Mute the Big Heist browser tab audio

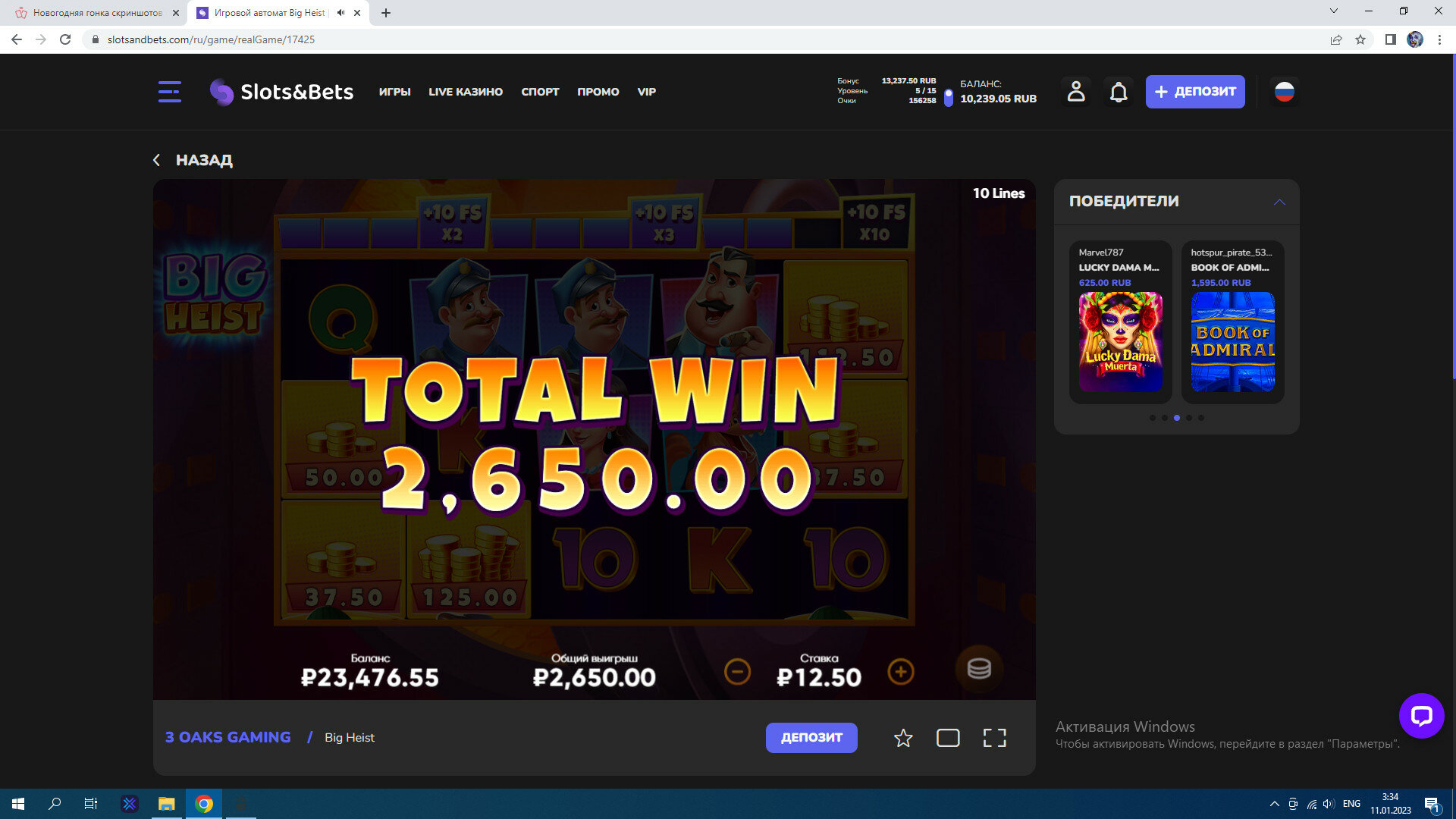pos(340,13)
